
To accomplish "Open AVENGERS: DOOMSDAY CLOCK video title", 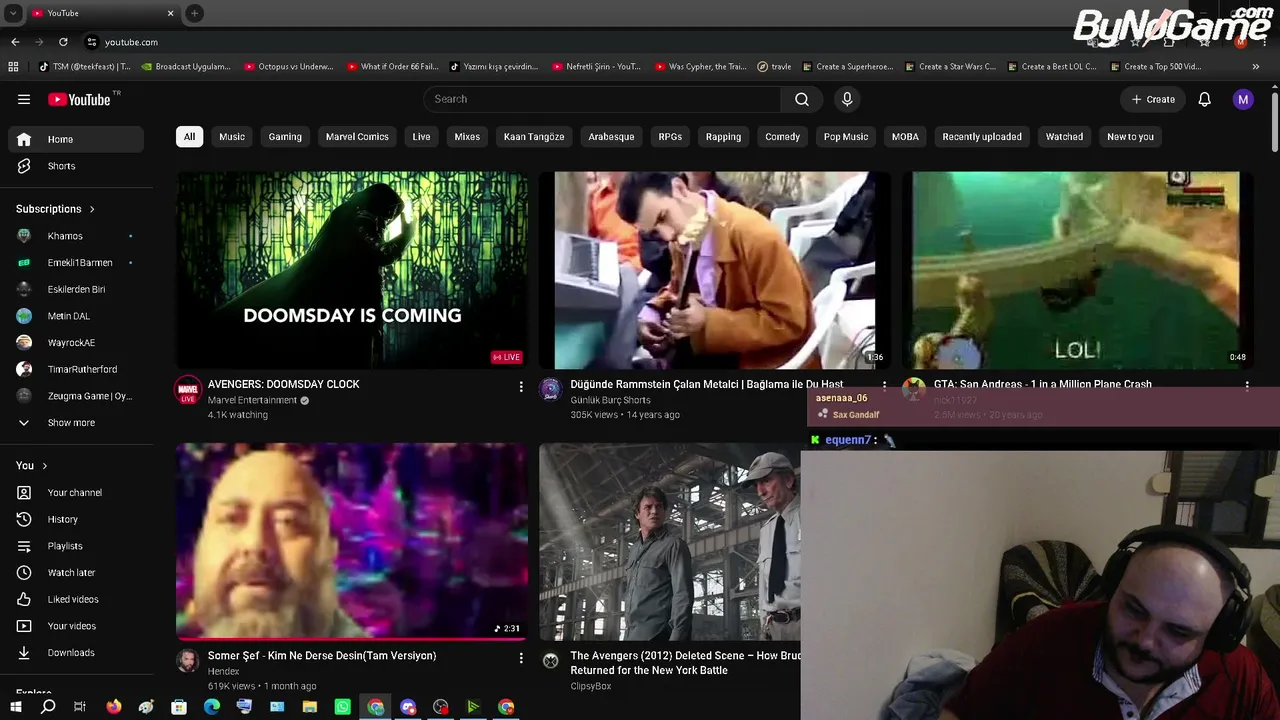I will [x=284, y=384].
